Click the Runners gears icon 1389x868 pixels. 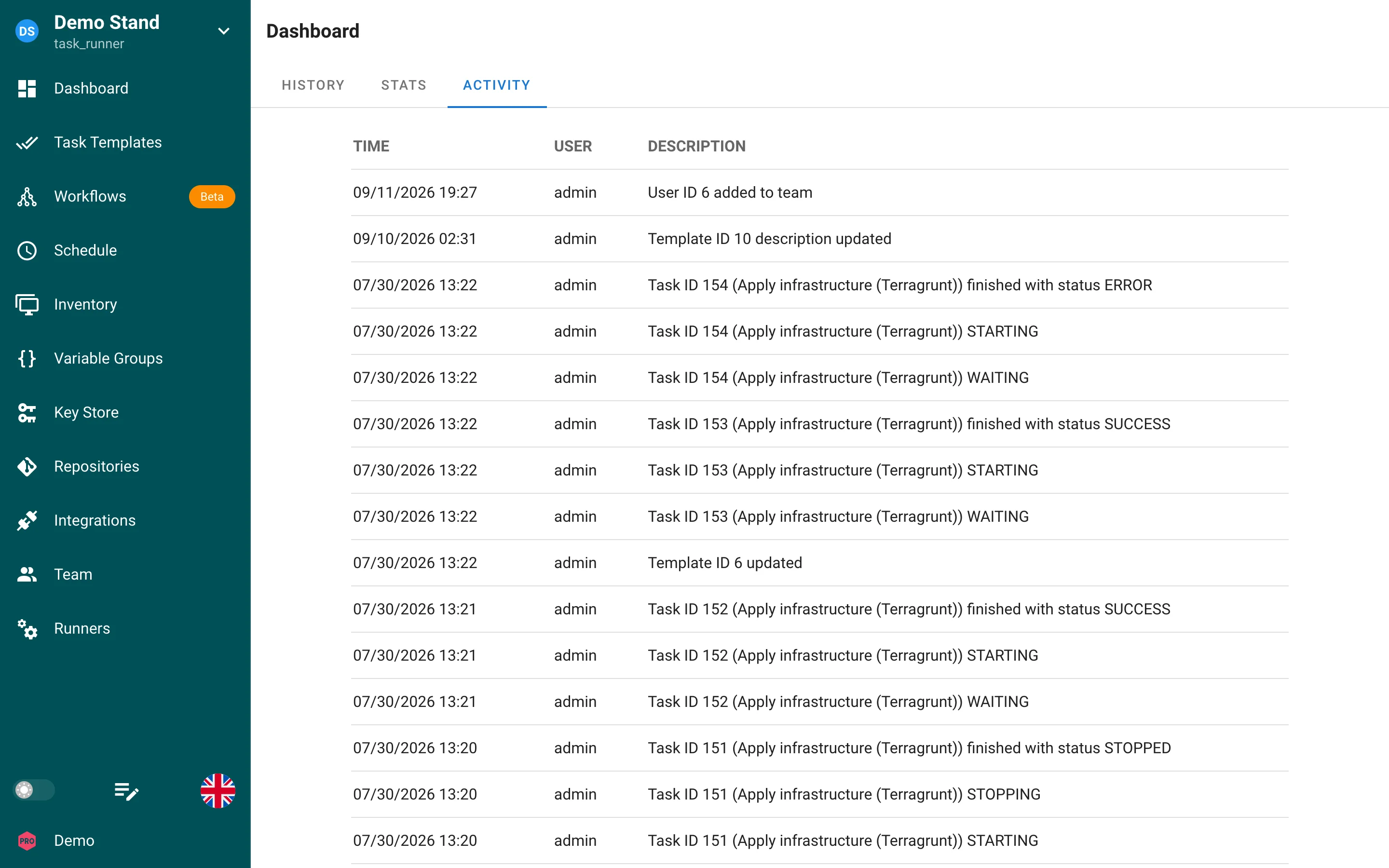[x=27, y=629]
